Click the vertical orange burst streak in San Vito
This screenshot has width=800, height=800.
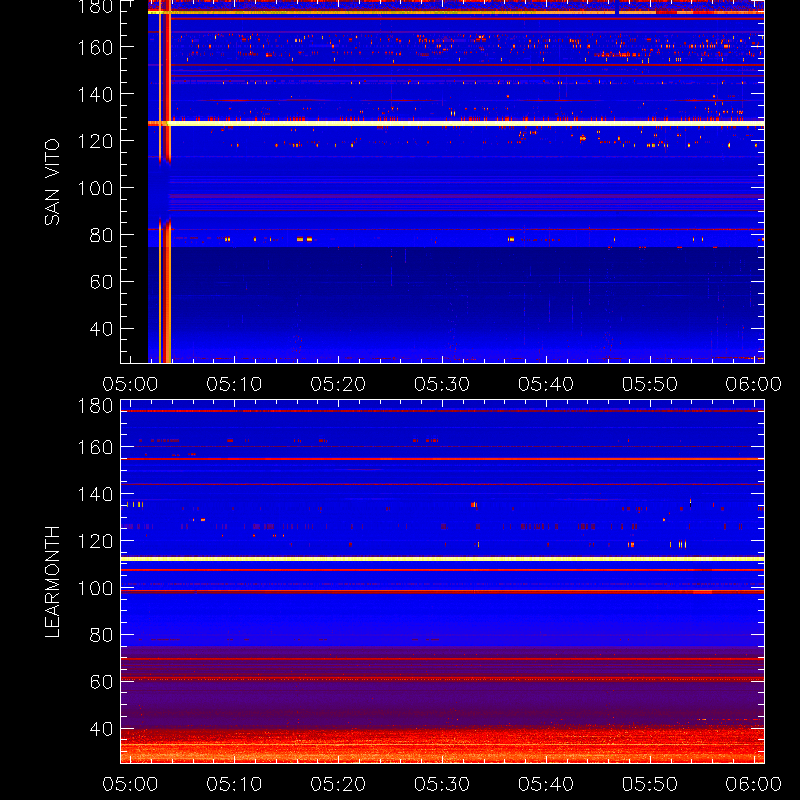165,181
